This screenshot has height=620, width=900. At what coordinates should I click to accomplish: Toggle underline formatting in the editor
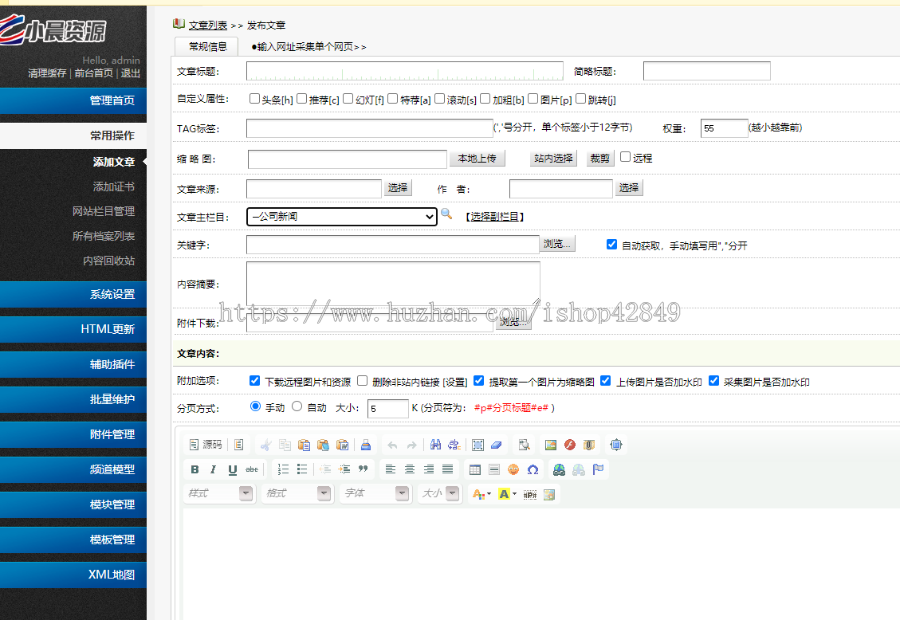(232, 470)
